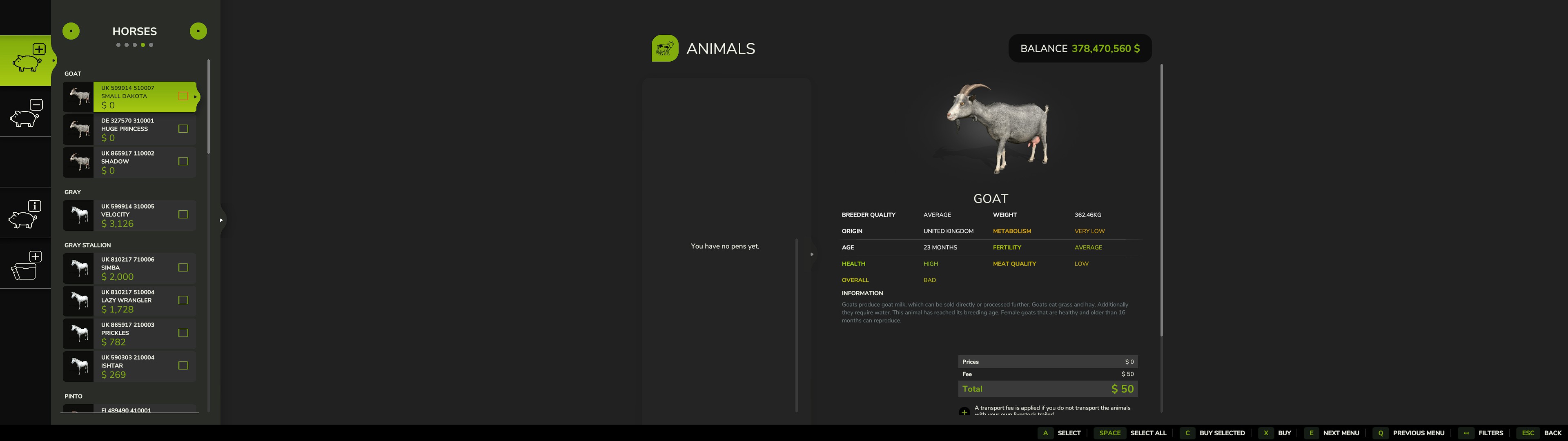Open the add pen trough icon tab
Image resolution: width=1568 pixels, height=441 pixels.
point(26,265)
